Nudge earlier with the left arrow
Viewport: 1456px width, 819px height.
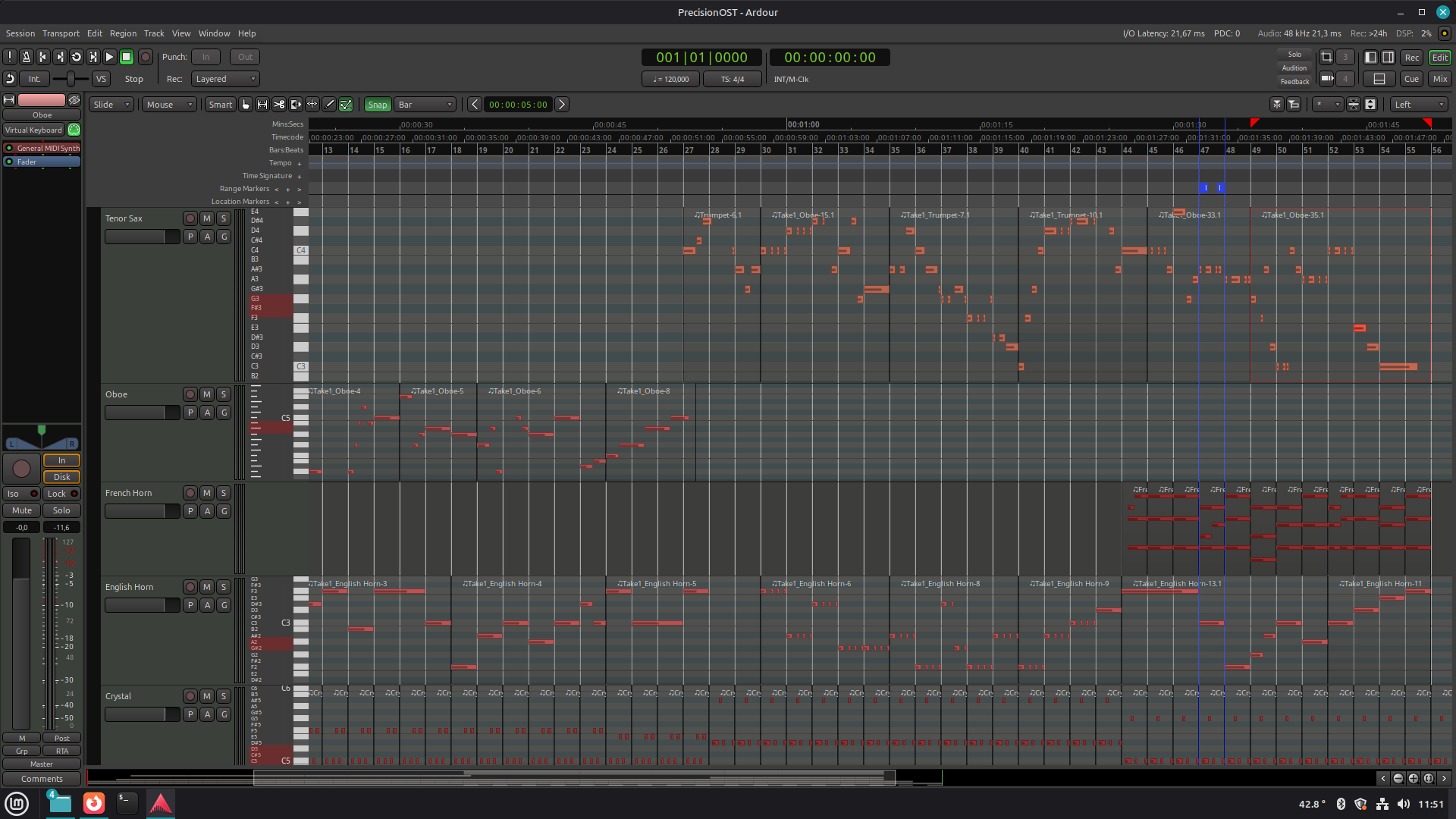click(x=474, y=105)
